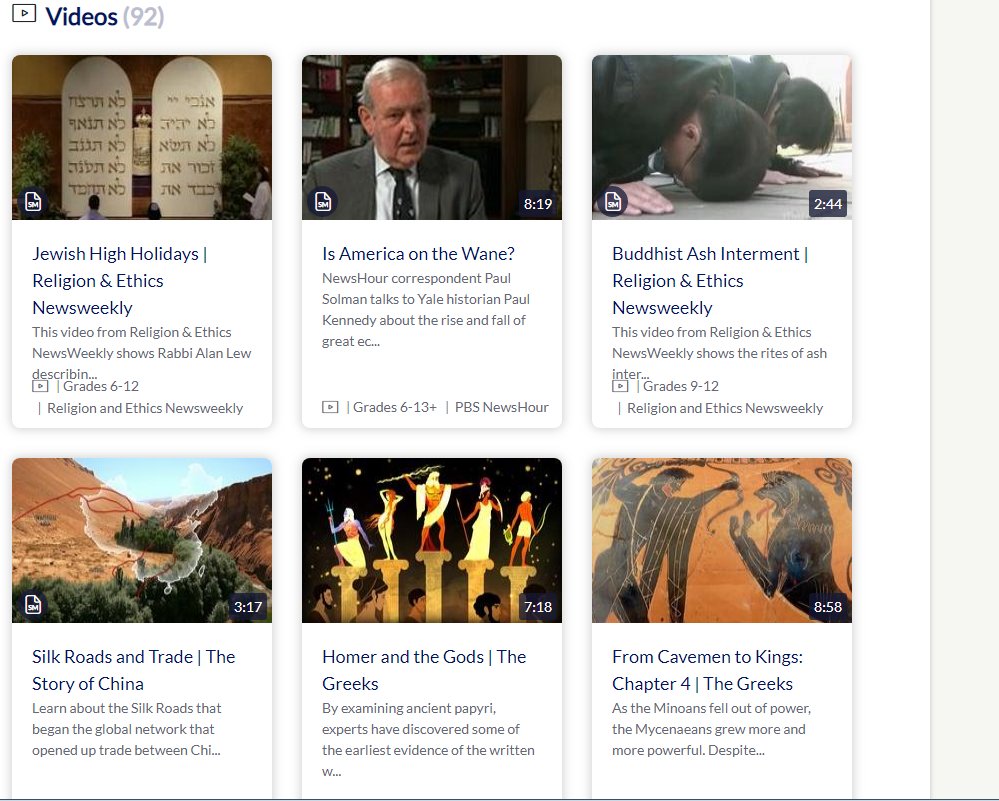Screen dimensions: 999x801
Task: Click description 'As the Minoans fell out of power'
Action: (711, 729)
